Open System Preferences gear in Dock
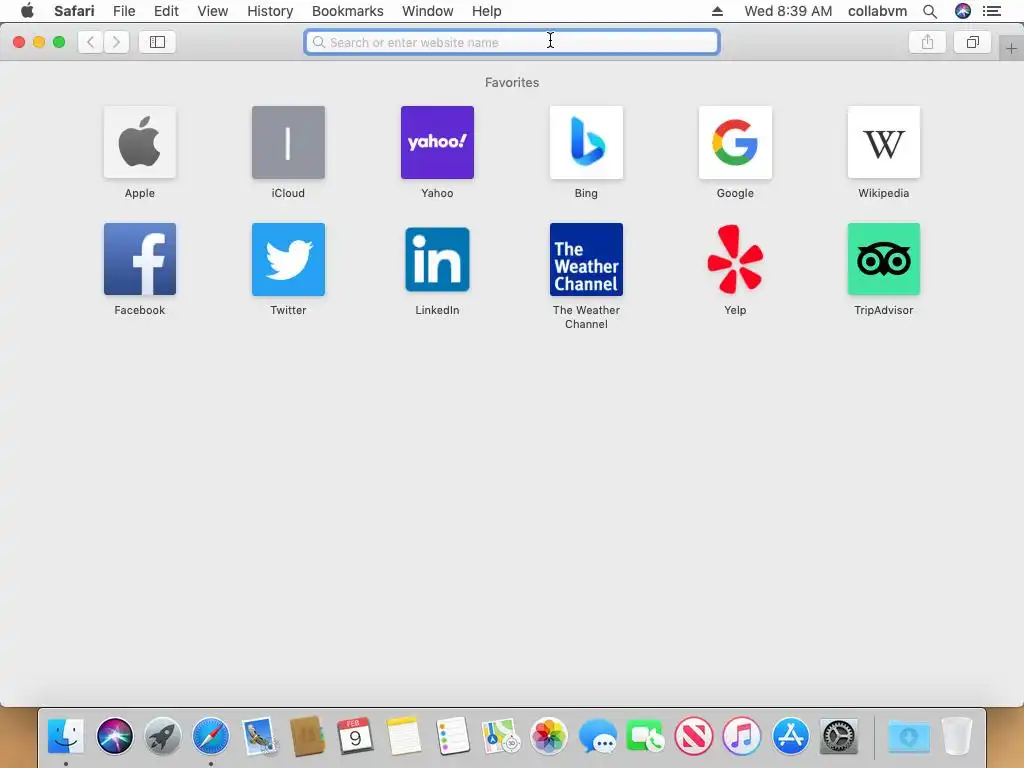The height and width of the screenshot is (768, 1024). pyautogui.click(x=839, y=736)
